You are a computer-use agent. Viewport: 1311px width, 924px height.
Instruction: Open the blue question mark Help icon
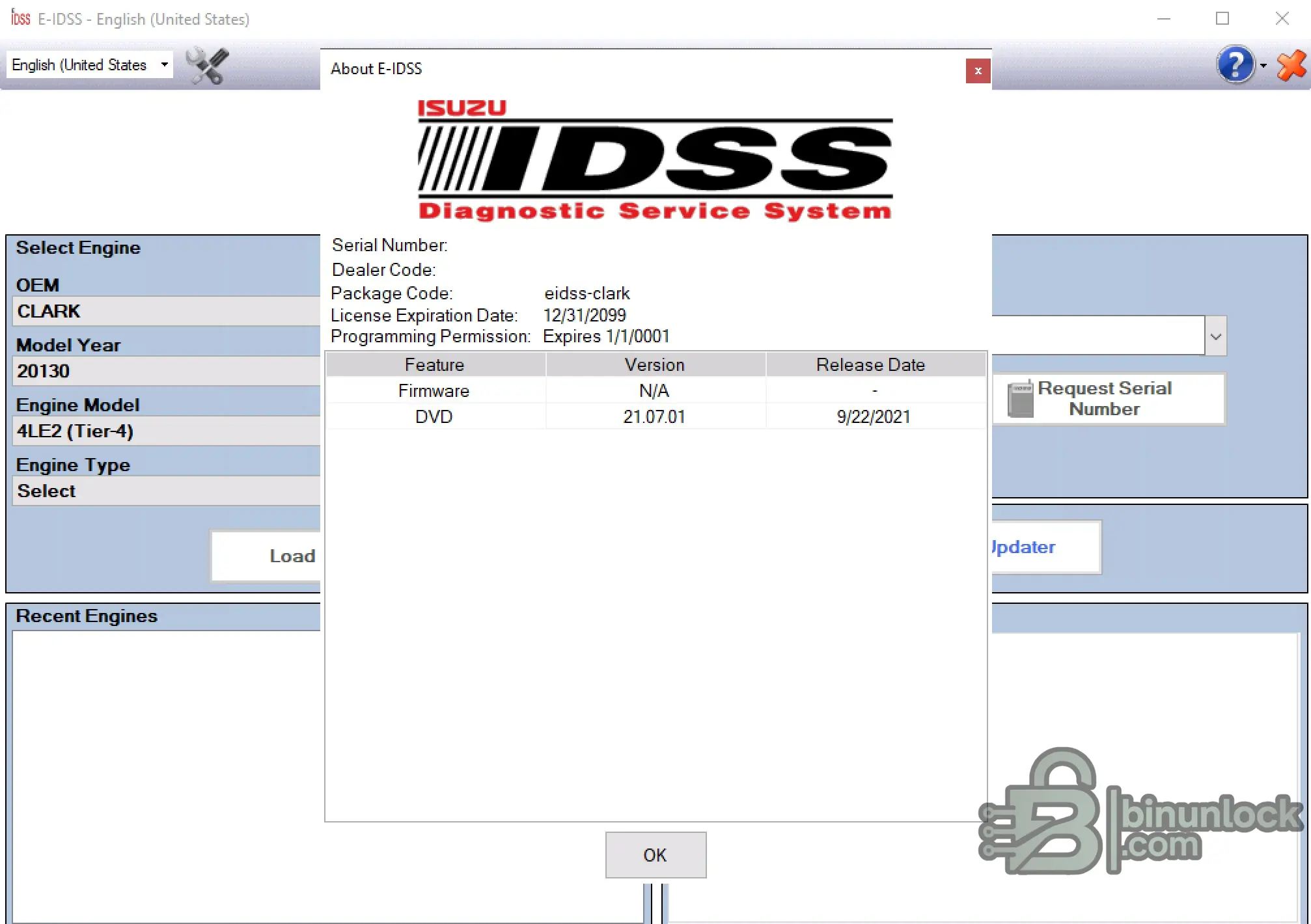tap(1235, 64)
